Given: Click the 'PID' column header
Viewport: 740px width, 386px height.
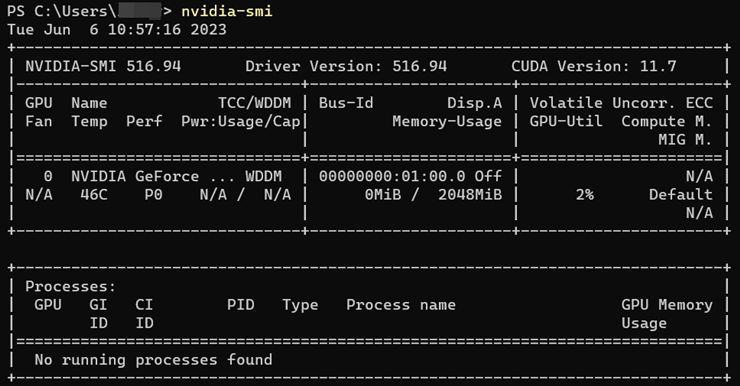Looking at the screenshot, I should tap(241, 305).
